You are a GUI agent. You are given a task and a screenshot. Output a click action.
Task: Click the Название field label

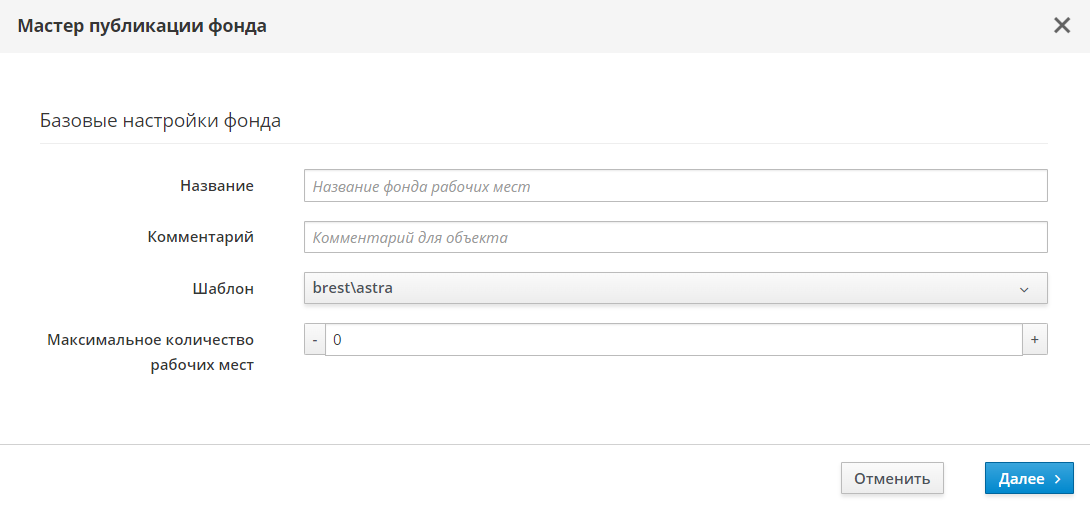pos(217,186)
